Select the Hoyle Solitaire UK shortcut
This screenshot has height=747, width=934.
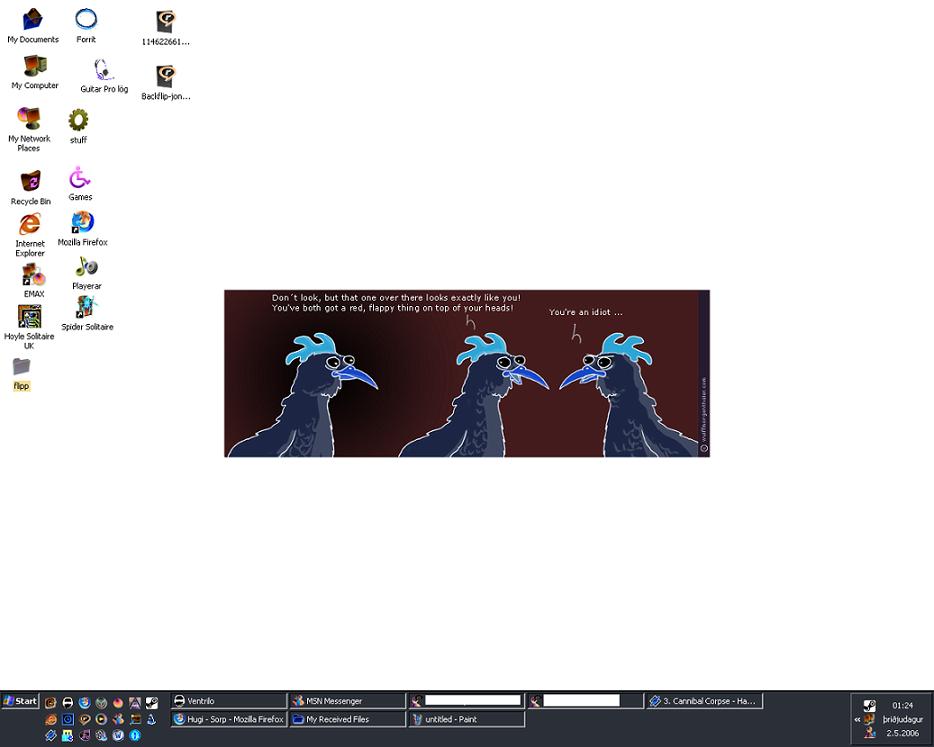point(29,327)
